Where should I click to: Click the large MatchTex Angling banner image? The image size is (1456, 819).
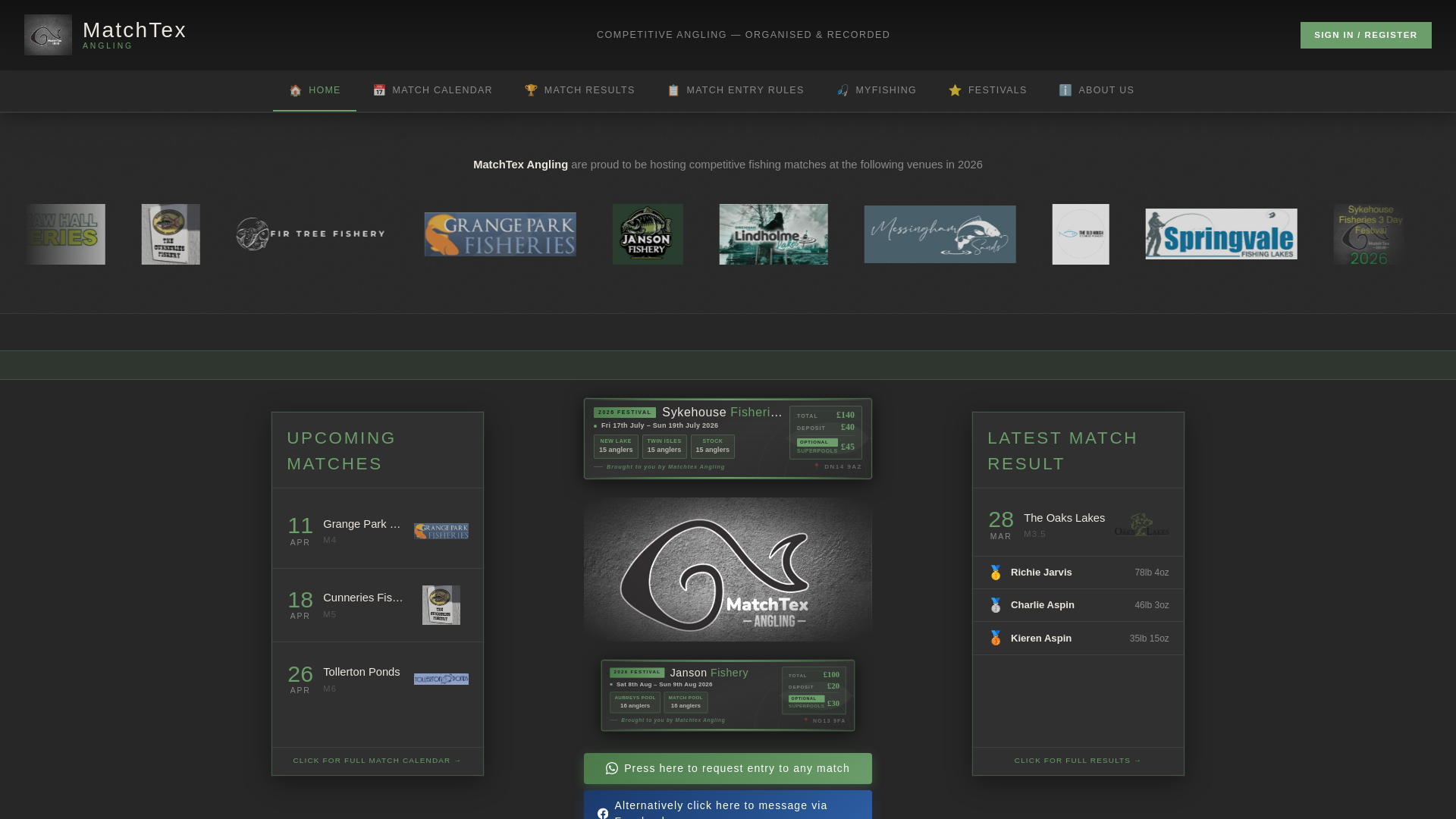tap(728, 570)
